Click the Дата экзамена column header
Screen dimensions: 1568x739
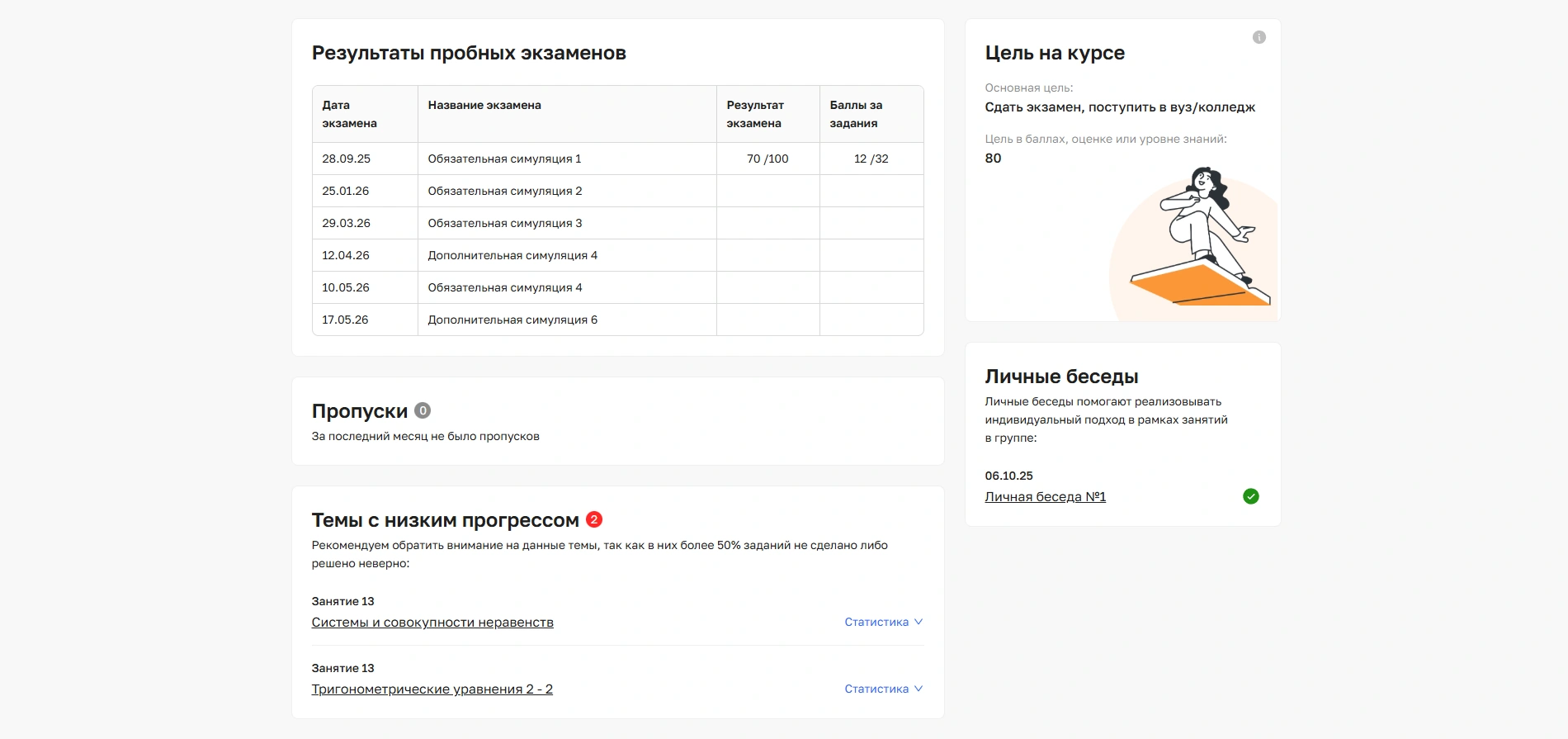(349, 114)
